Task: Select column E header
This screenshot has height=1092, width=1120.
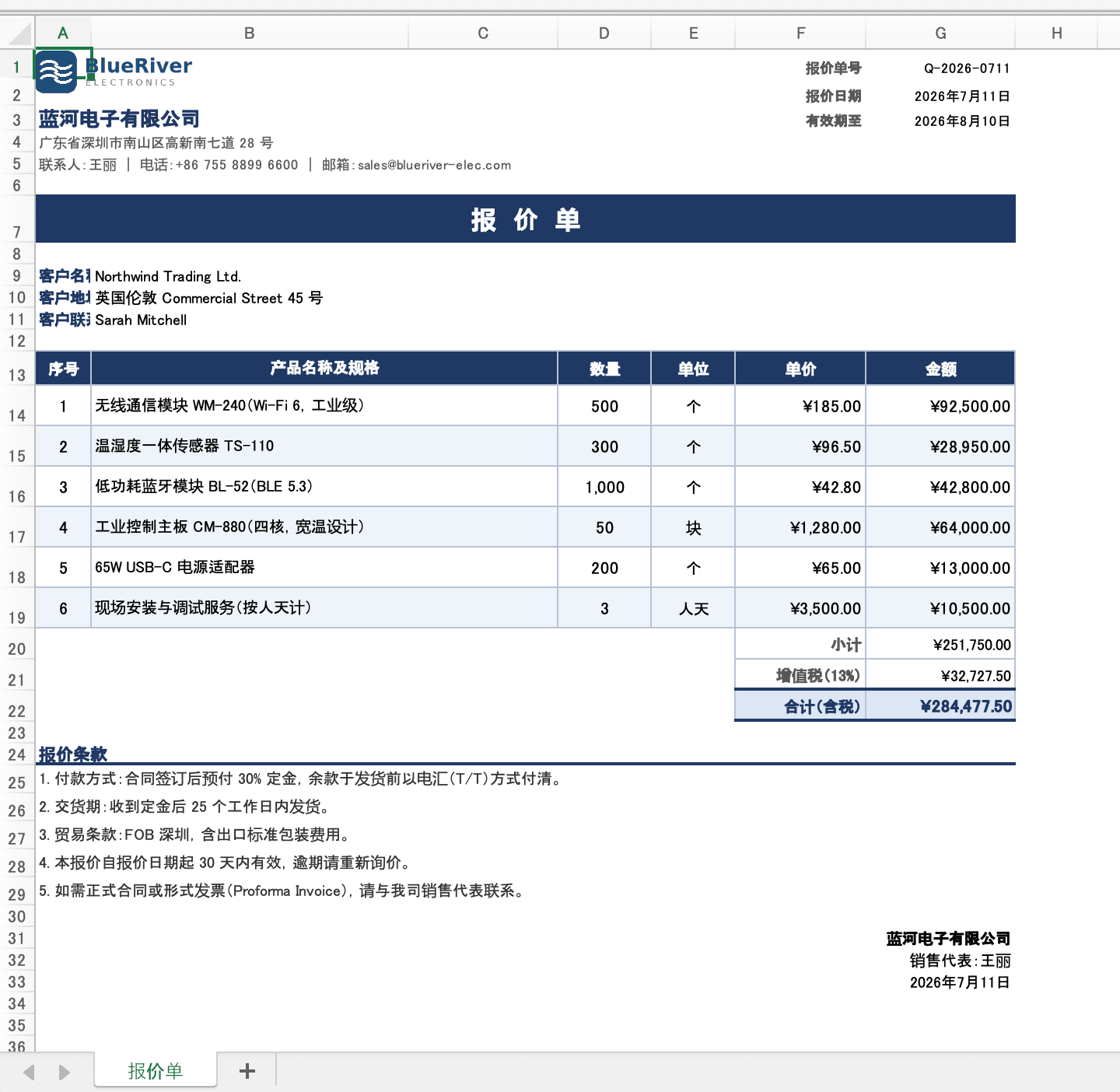Action: (693, 33)
